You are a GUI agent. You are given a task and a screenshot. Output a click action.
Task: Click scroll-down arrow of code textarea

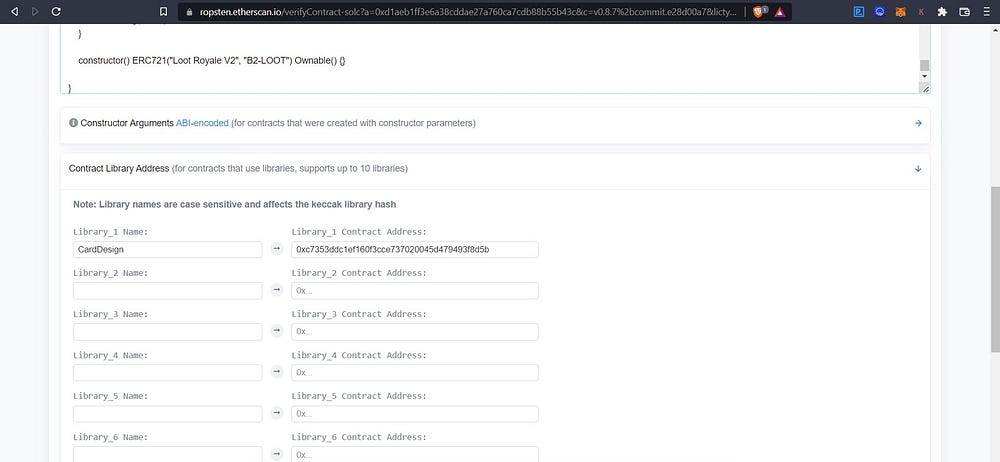924,76
